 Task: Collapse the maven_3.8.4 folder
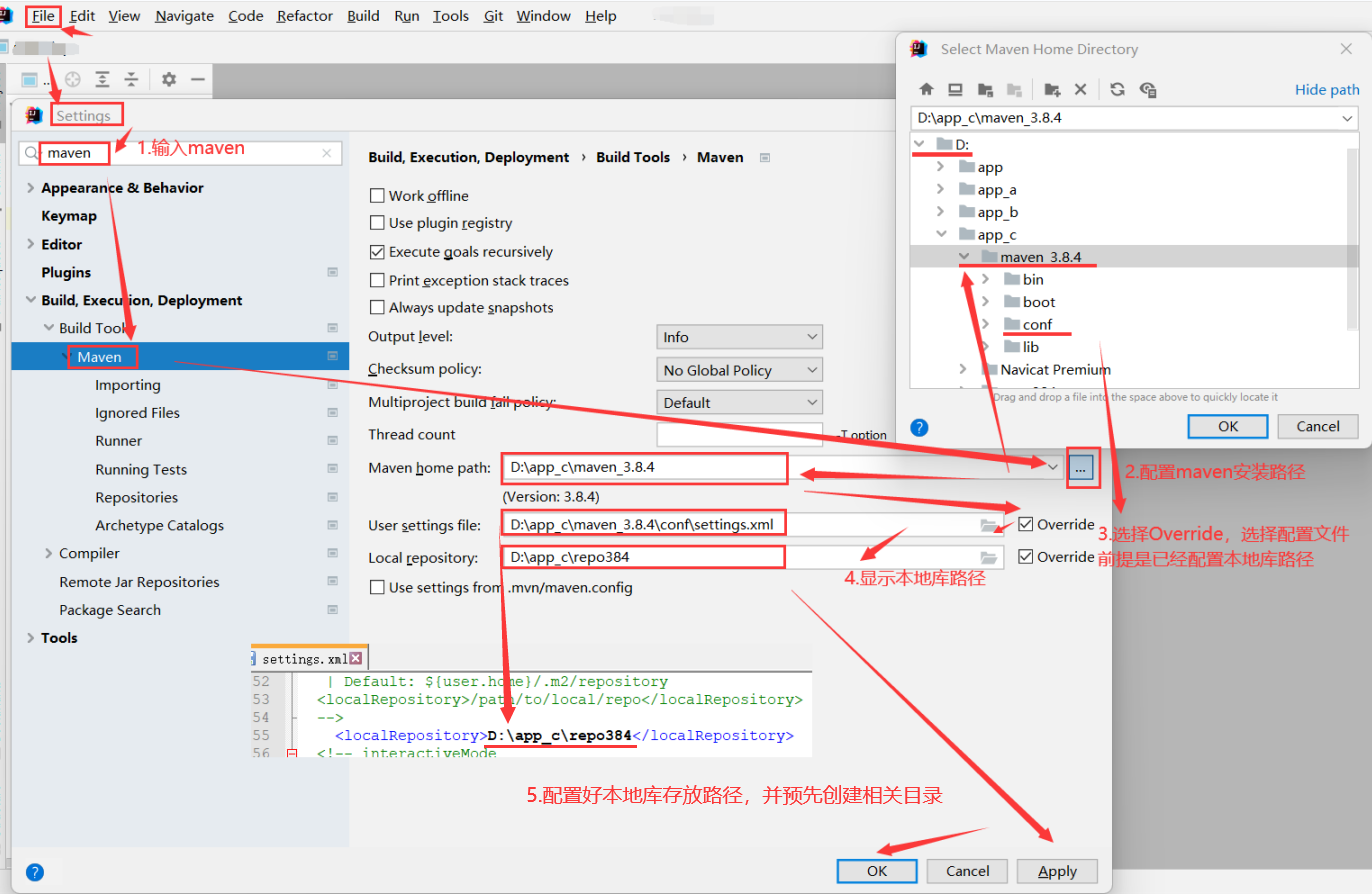point(964,257)
